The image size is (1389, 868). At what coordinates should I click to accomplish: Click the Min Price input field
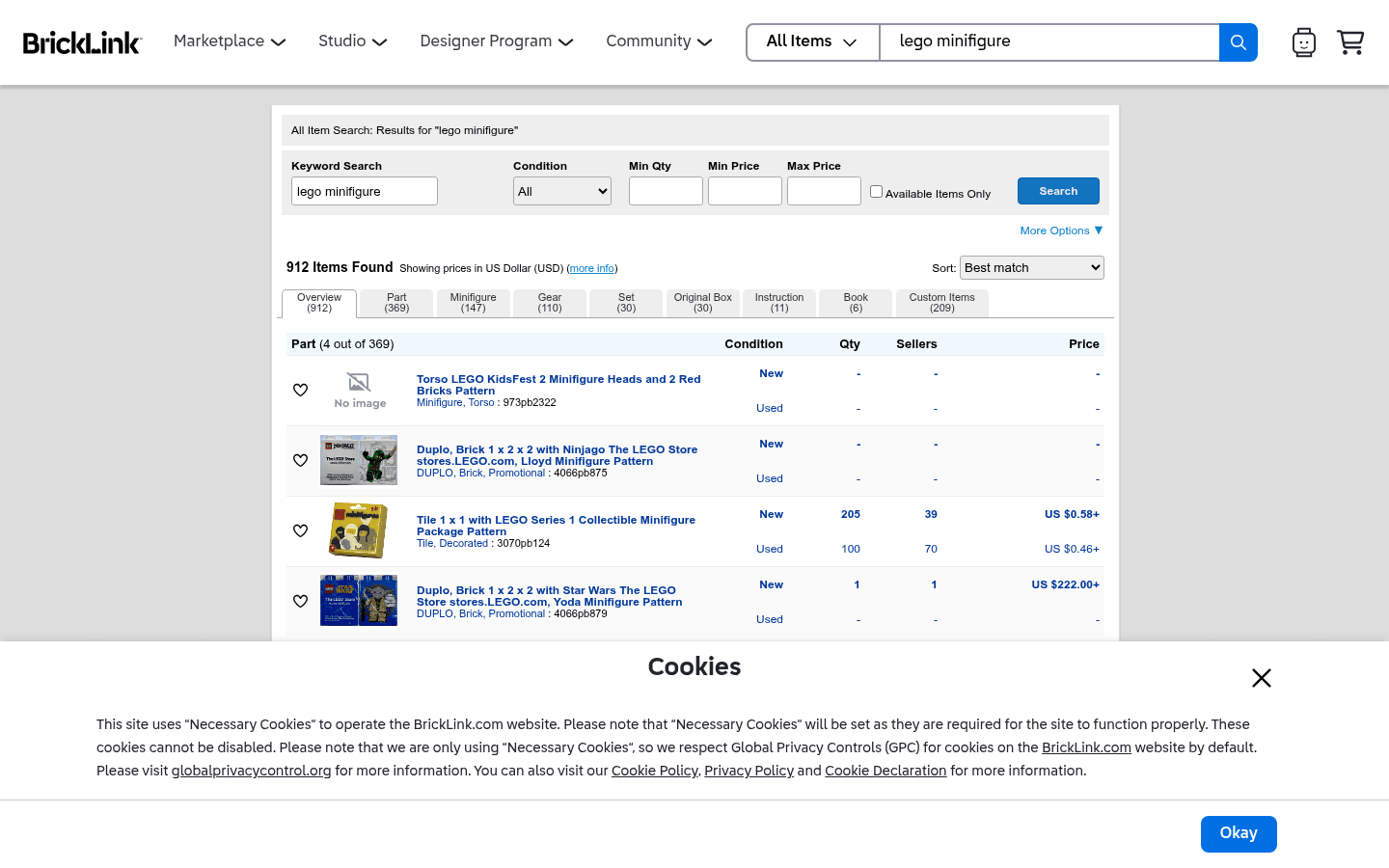click(x=745, y=191)
